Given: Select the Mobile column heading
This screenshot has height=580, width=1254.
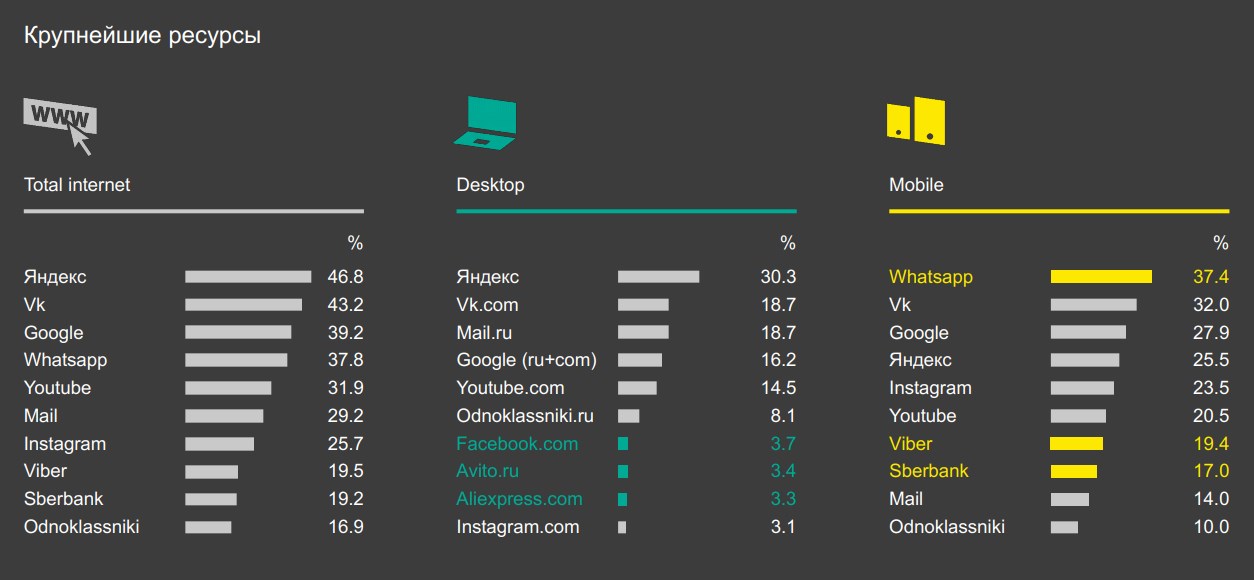Looking at the screenshot, I should click(916, 185).
